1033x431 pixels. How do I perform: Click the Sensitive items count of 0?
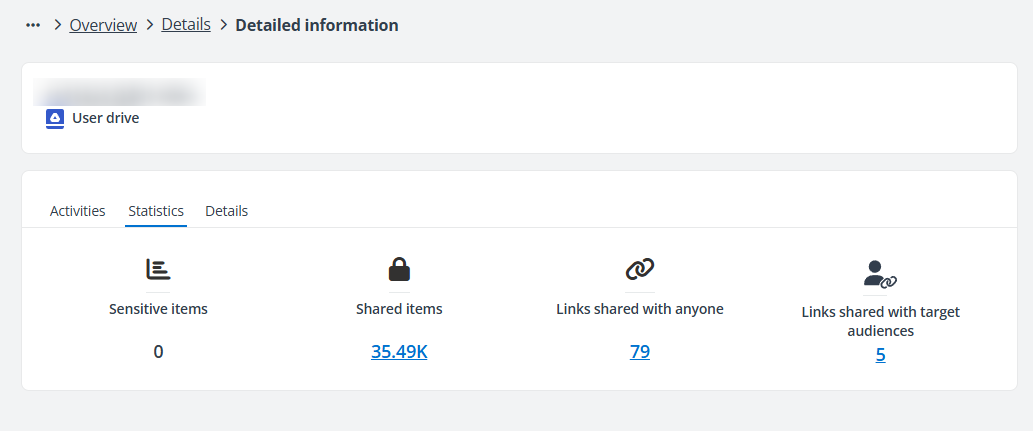pos(158,351)
